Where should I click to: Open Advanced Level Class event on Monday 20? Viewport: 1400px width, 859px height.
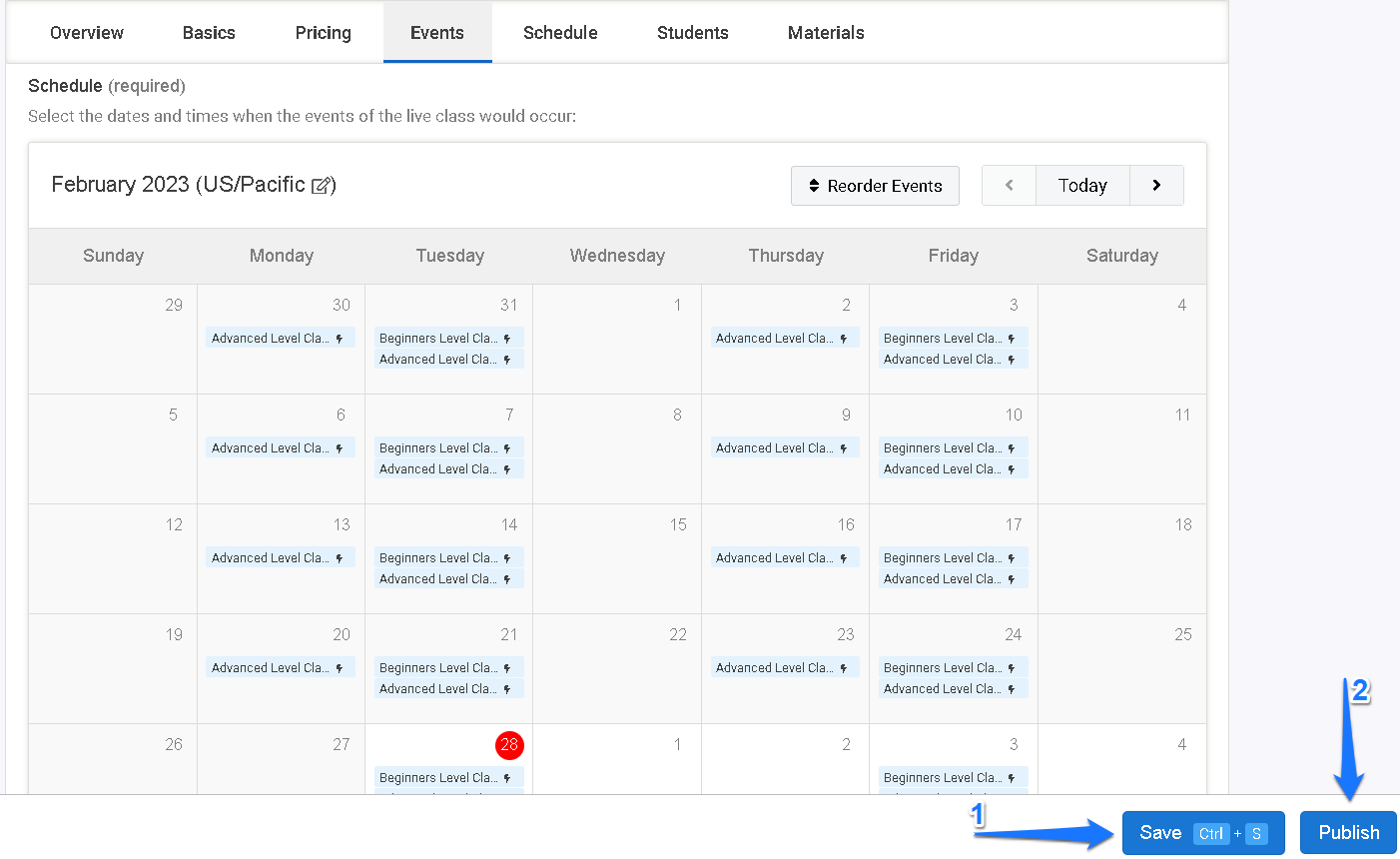tap(281, 668)
